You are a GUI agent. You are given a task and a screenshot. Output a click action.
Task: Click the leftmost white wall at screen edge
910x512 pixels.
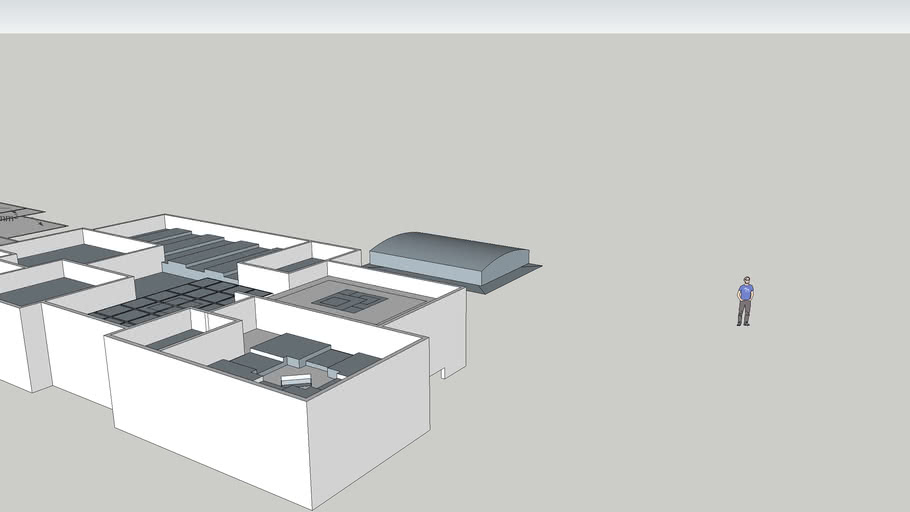click(14, 345)
